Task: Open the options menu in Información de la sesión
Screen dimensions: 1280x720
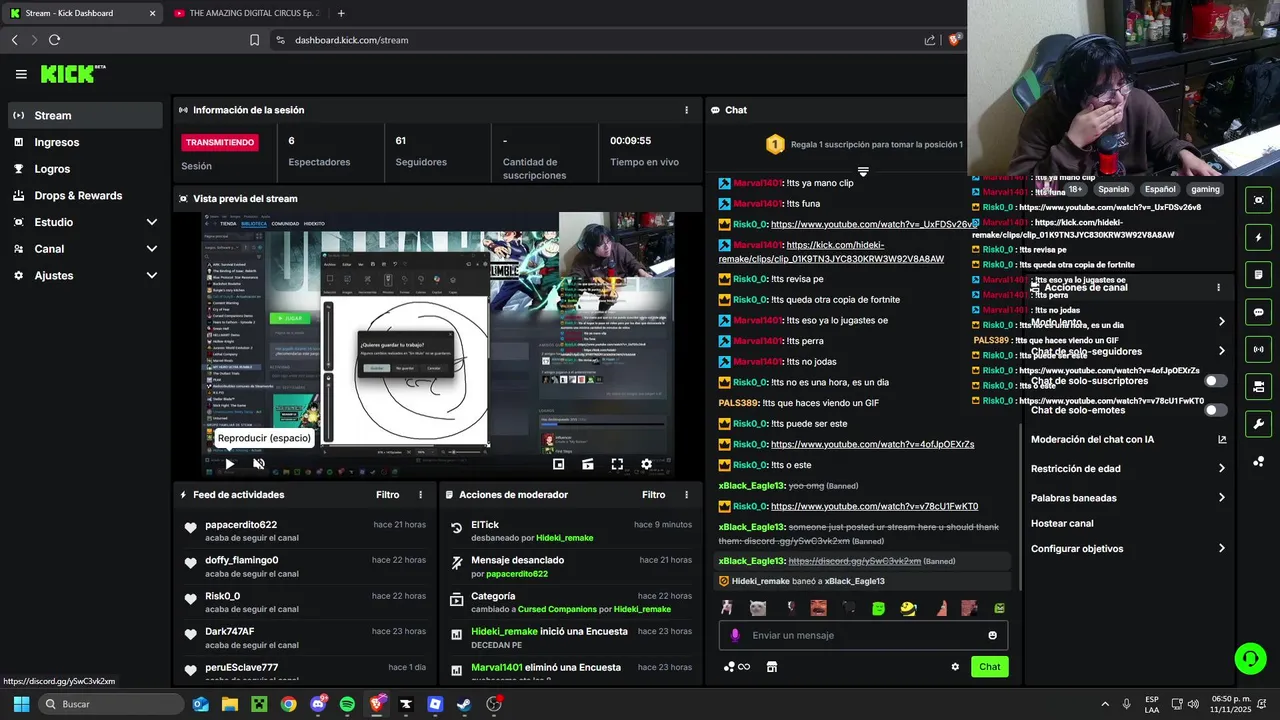Action: pyautogui.click(x=686, y=110)
